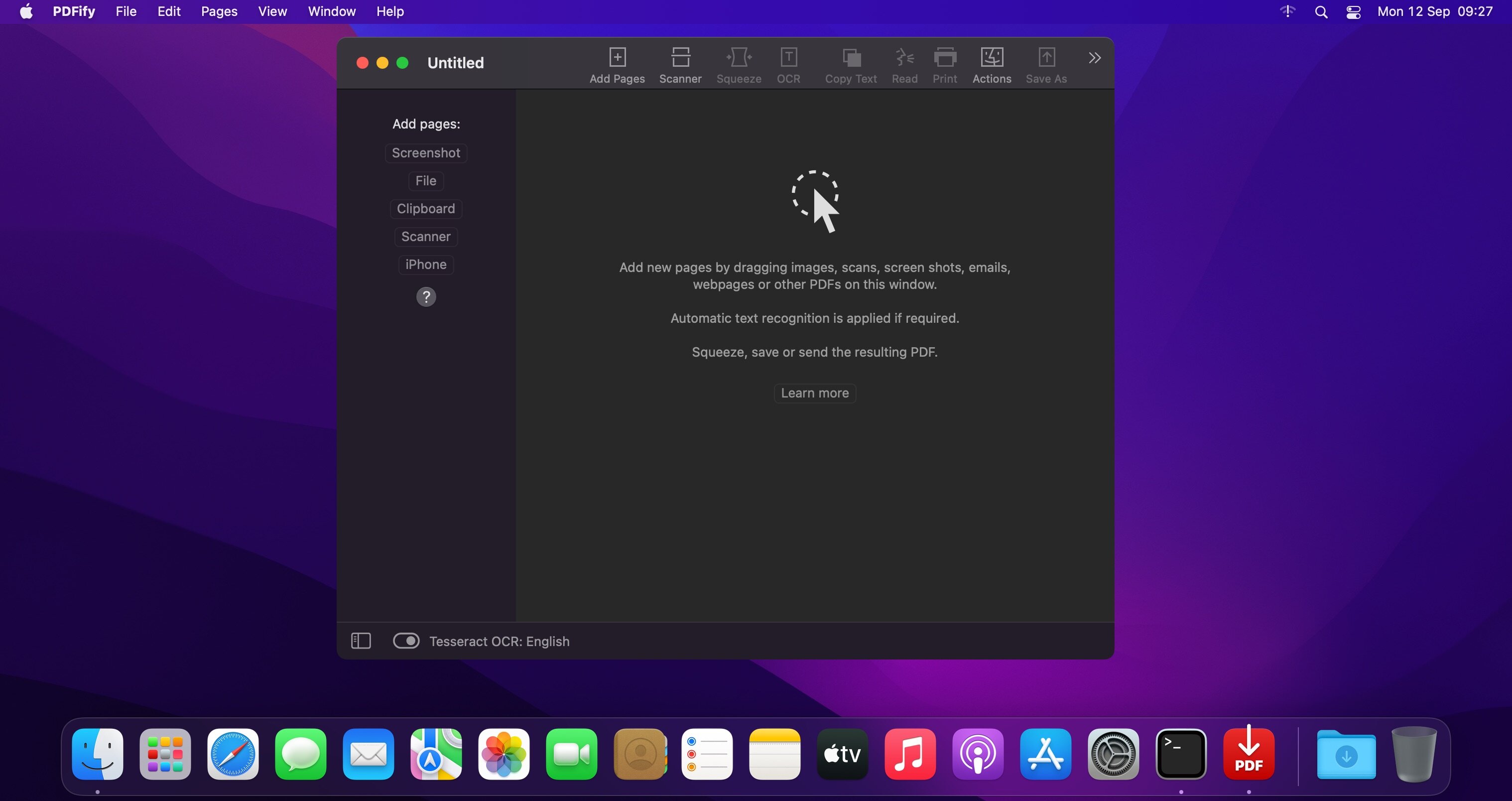Add pages from iPhone
The width and height of the screenshot is (1512, 801).
[x=425, y=264]
